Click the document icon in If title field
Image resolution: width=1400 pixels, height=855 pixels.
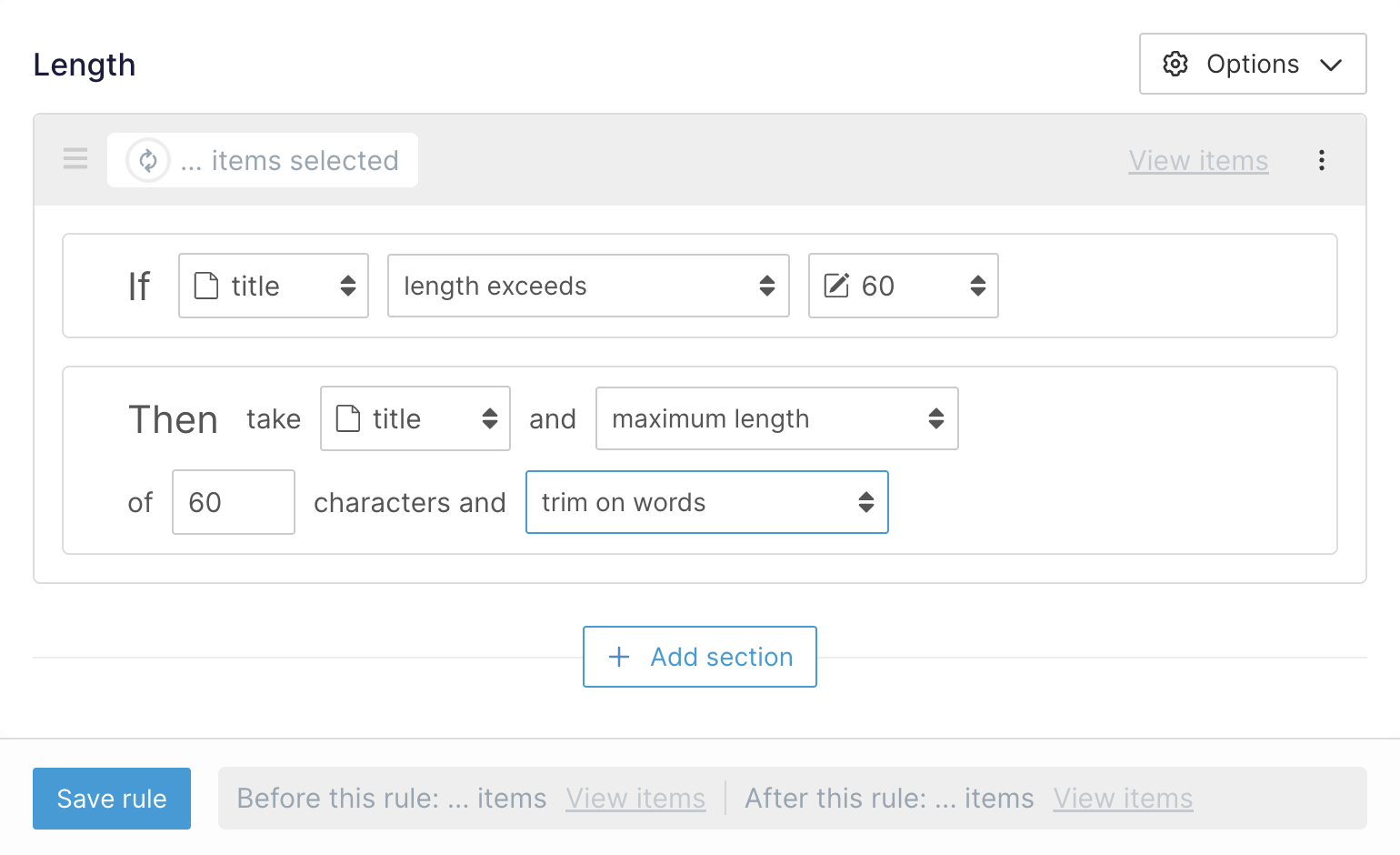[x=207, y=286]
